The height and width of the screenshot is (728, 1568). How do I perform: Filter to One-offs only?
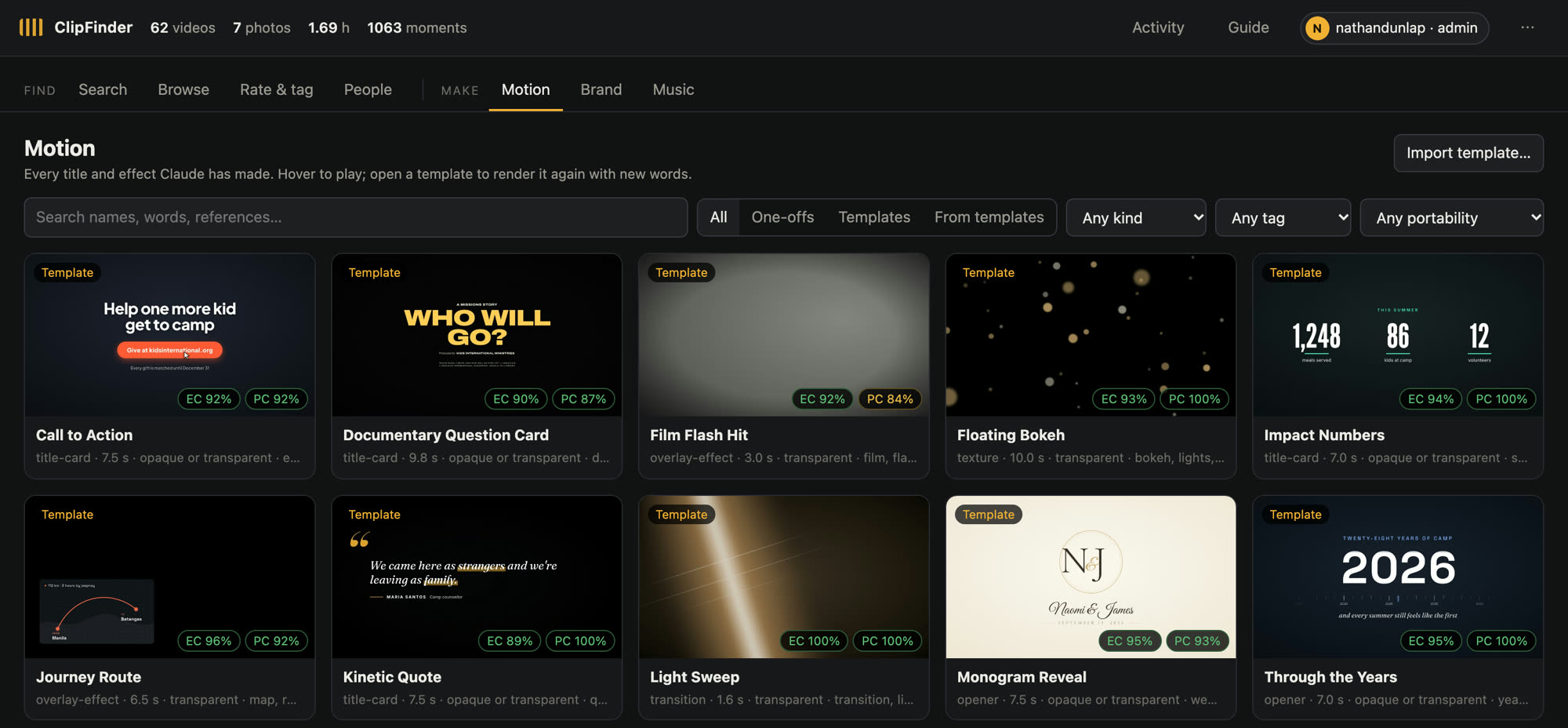(x=782, y=217)
